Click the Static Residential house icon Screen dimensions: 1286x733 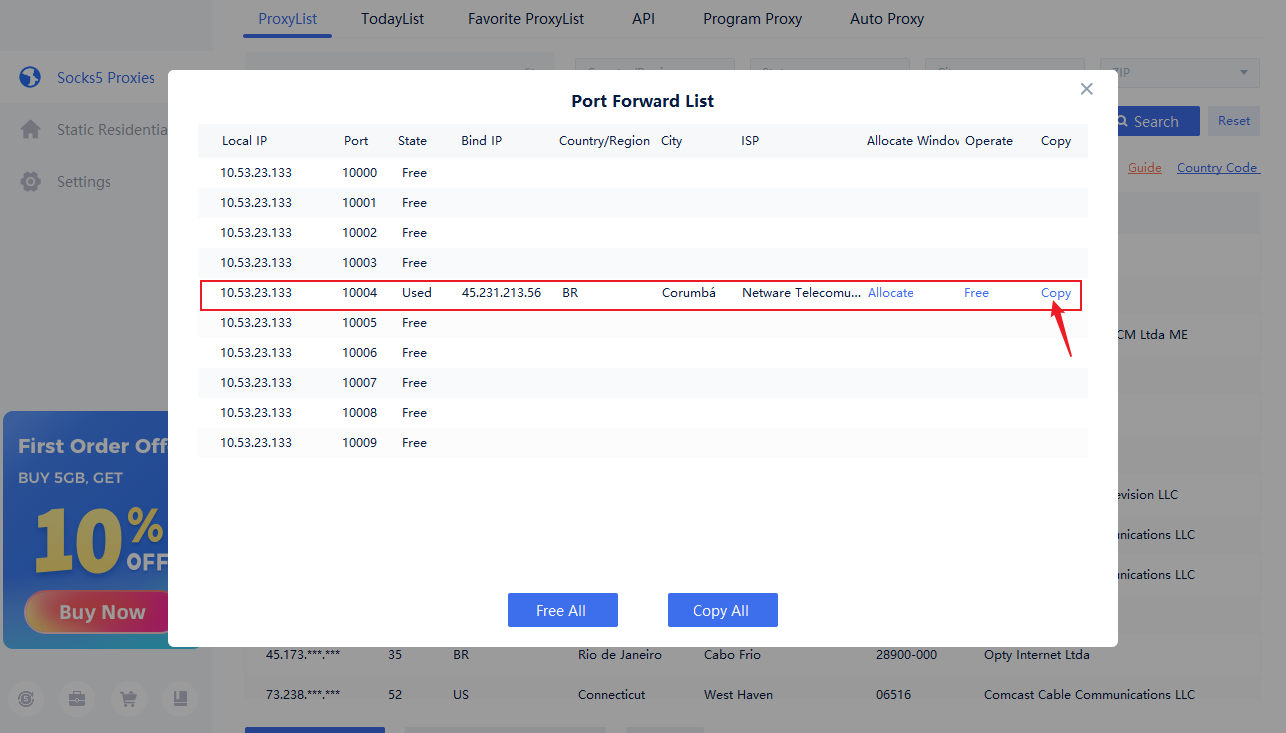[x=31, y=130]
